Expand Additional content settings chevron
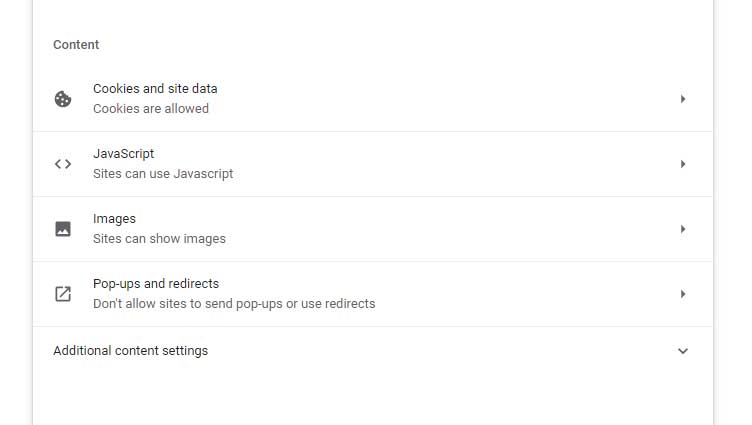 [682, 351]
